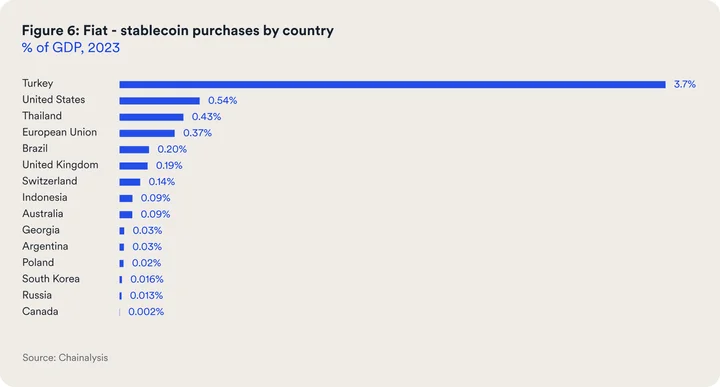Viewport: 720px width, 387px height.
Task: Click the Switzerland bar
Action: [x=129, y=182]
